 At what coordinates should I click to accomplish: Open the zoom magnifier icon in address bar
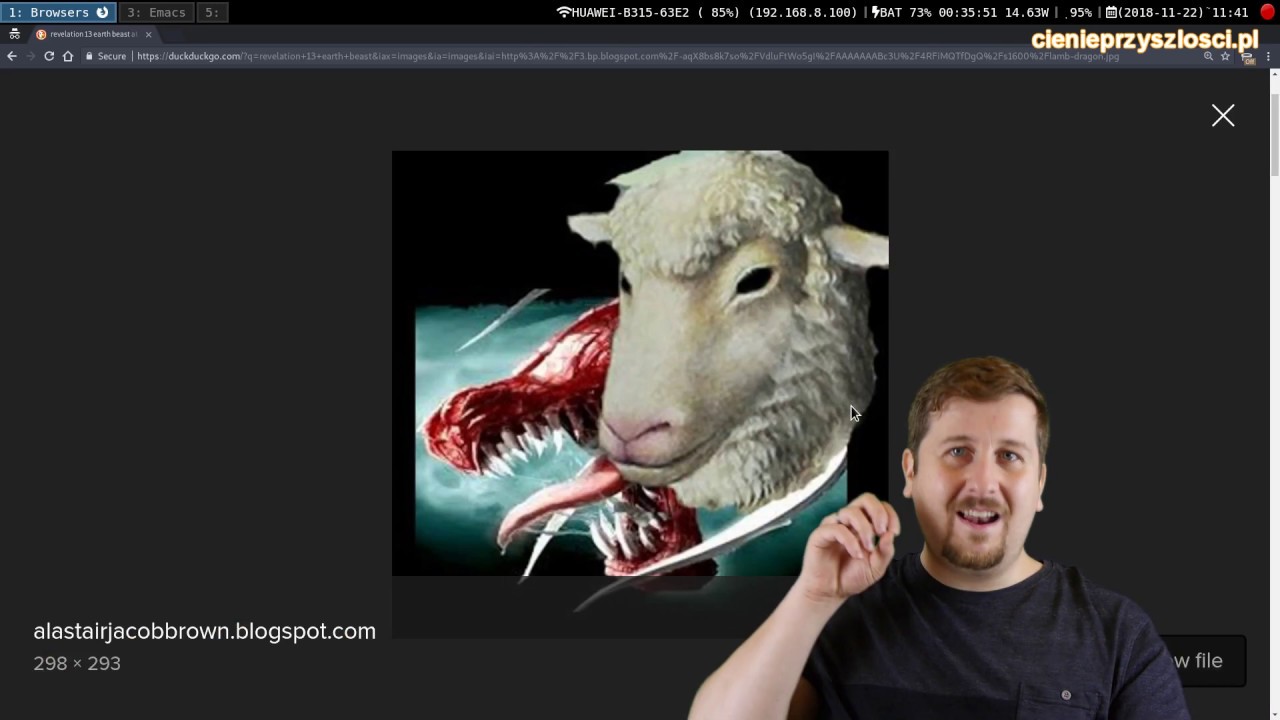point(1209,56)
